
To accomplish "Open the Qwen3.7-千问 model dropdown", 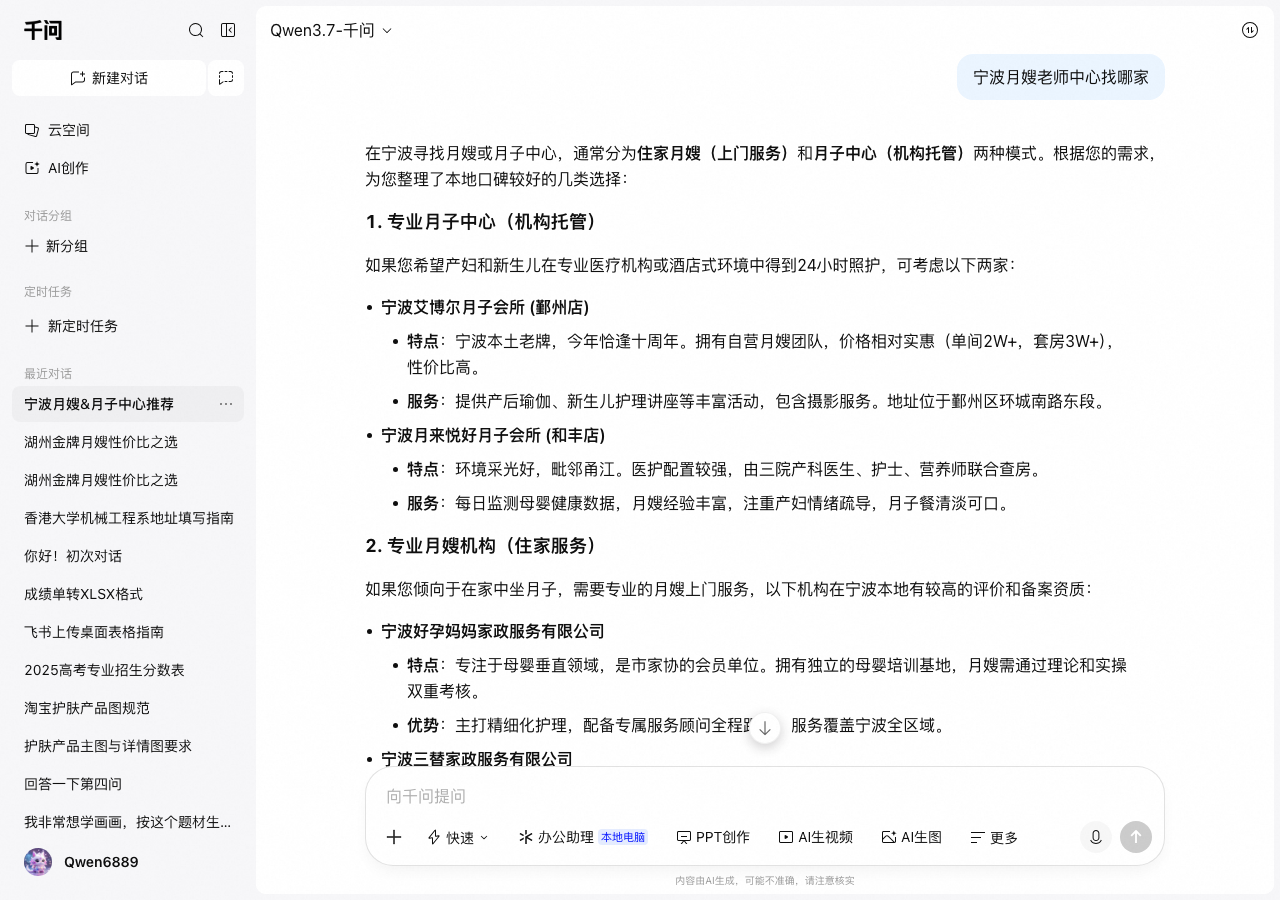I will coord(331,30).
